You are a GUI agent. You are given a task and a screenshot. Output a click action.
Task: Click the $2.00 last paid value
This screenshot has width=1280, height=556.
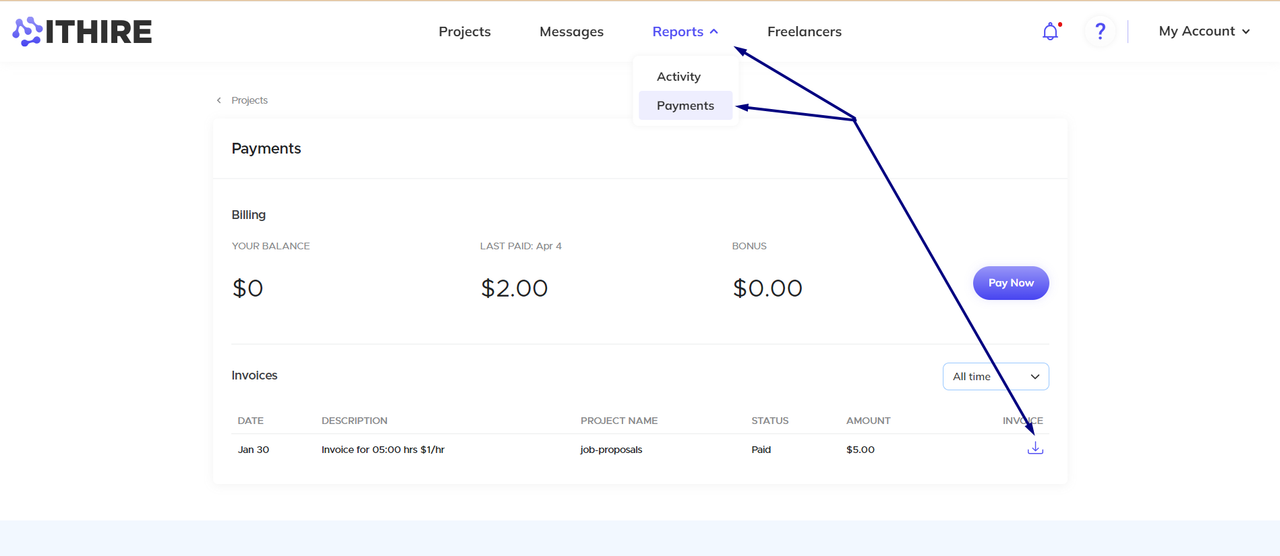click(514, 289)
